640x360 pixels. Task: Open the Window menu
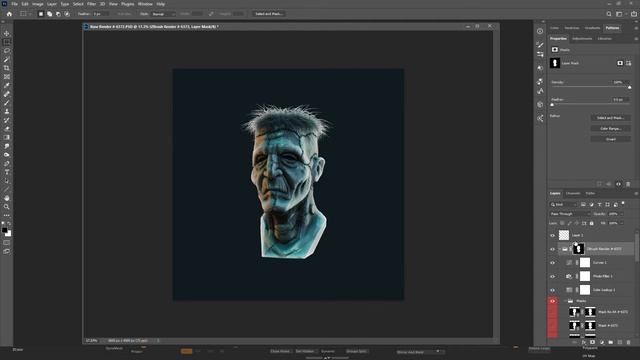pos(145,4)
